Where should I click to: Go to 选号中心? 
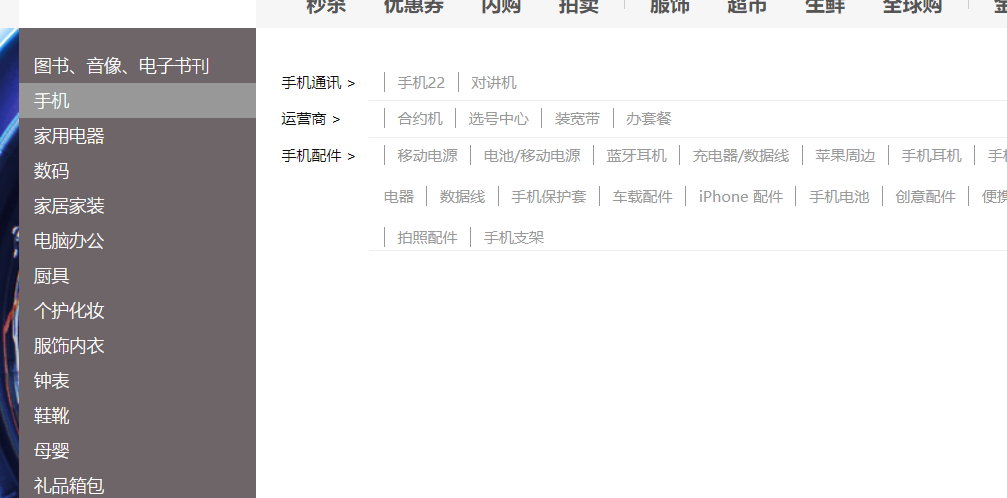point(498,119)
